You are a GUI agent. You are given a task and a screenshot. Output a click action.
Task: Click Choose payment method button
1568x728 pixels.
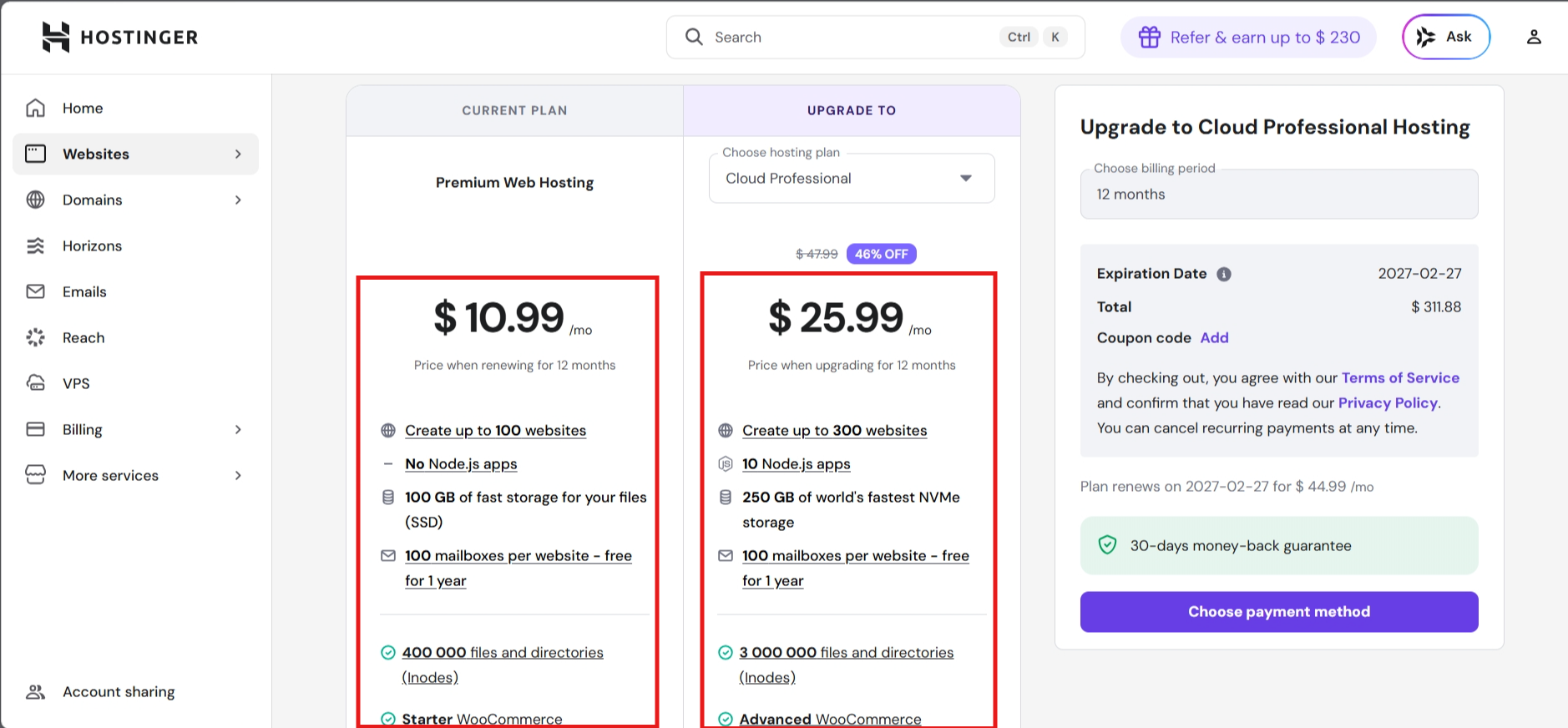[1279, 612]
